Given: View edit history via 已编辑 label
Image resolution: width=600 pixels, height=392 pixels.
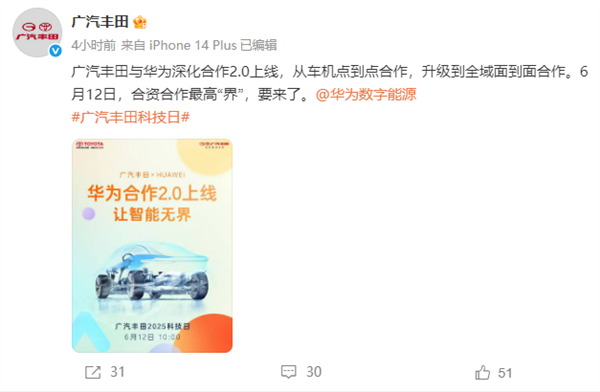Looking at the screenshot, I should click(258, 45).
